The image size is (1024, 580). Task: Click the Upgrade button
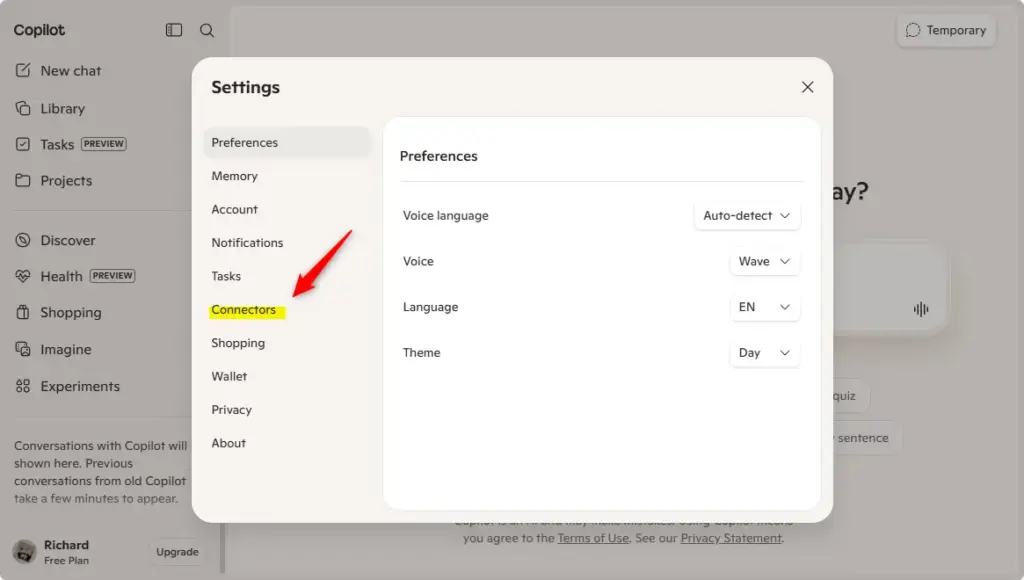coord(177,552)
